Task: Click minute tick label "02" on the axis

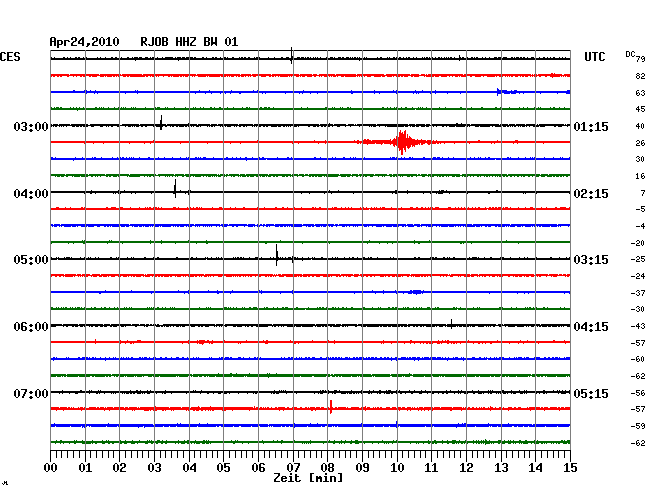Action: point(119,468)
